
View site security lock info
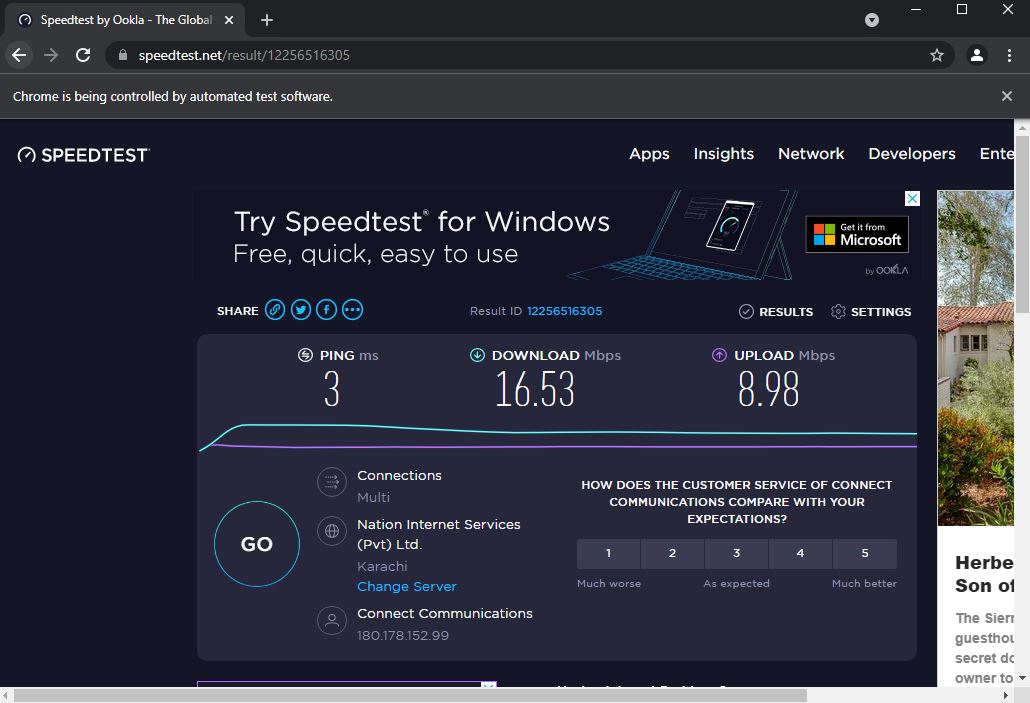tap(123, 55)
